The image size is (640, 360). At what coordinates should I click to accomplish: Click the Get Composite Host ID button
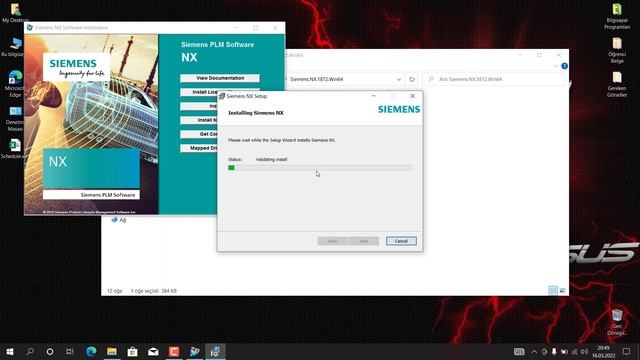coord(199,134)
